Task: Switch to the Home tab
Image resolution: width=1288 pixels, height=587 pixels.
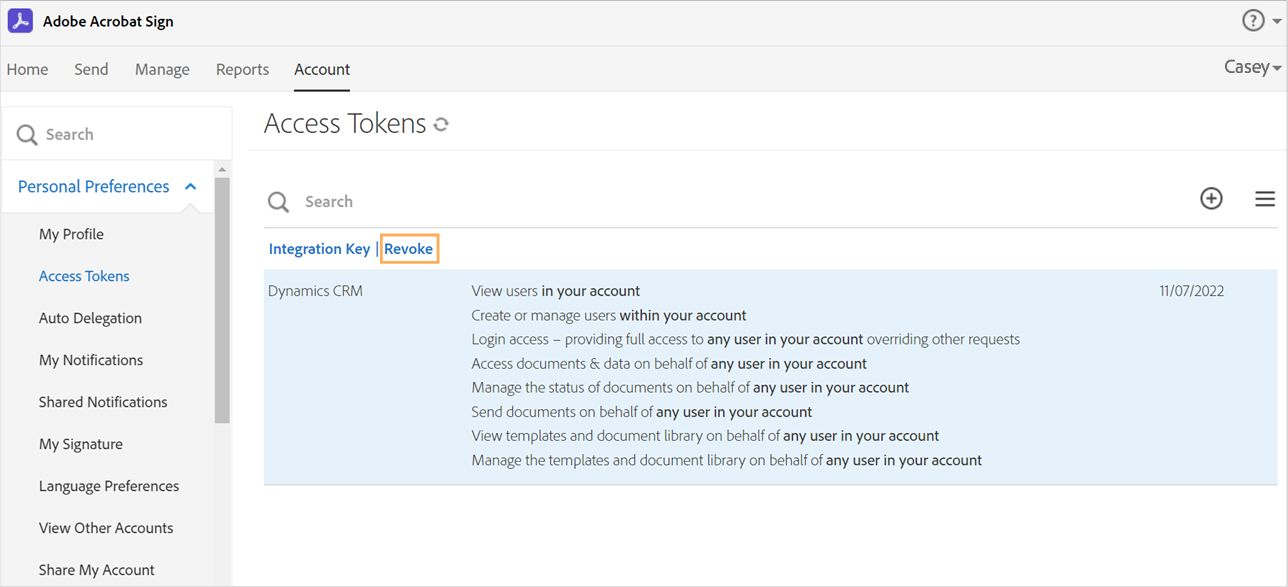Action: coord(27,69)
